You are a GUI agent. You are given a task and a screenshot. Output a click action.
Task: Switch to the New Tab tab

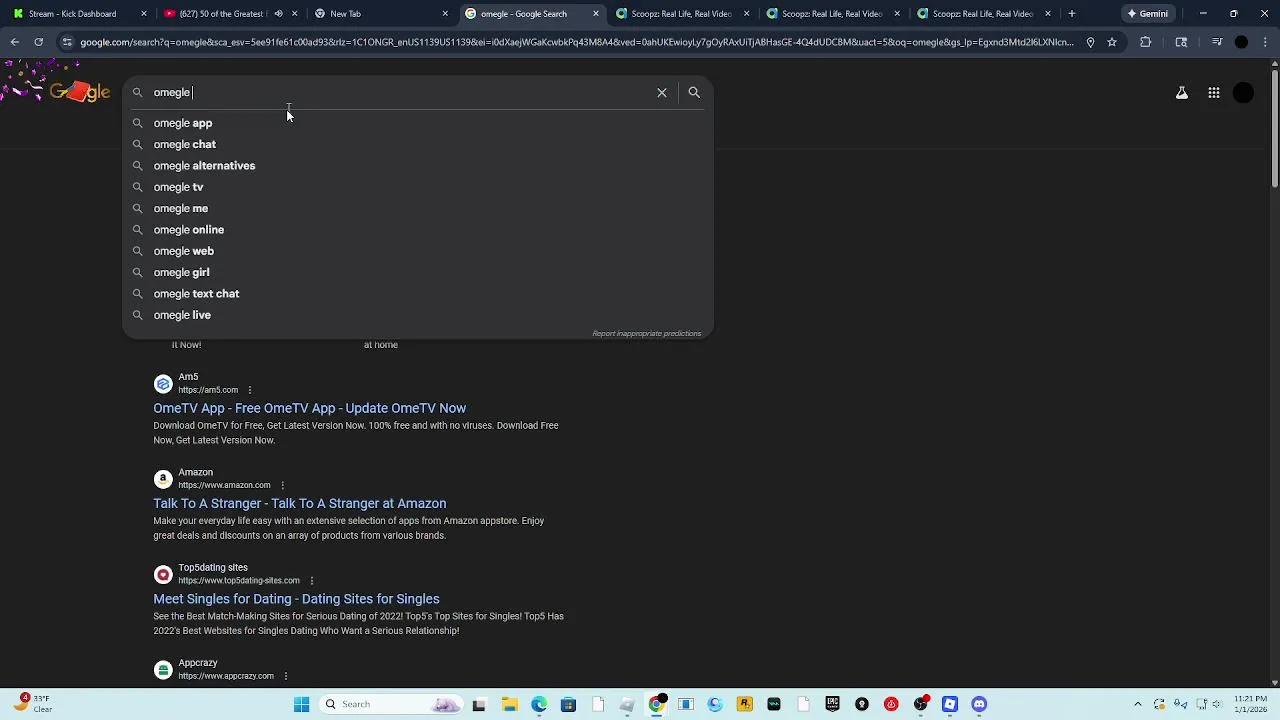click(380, 14)
